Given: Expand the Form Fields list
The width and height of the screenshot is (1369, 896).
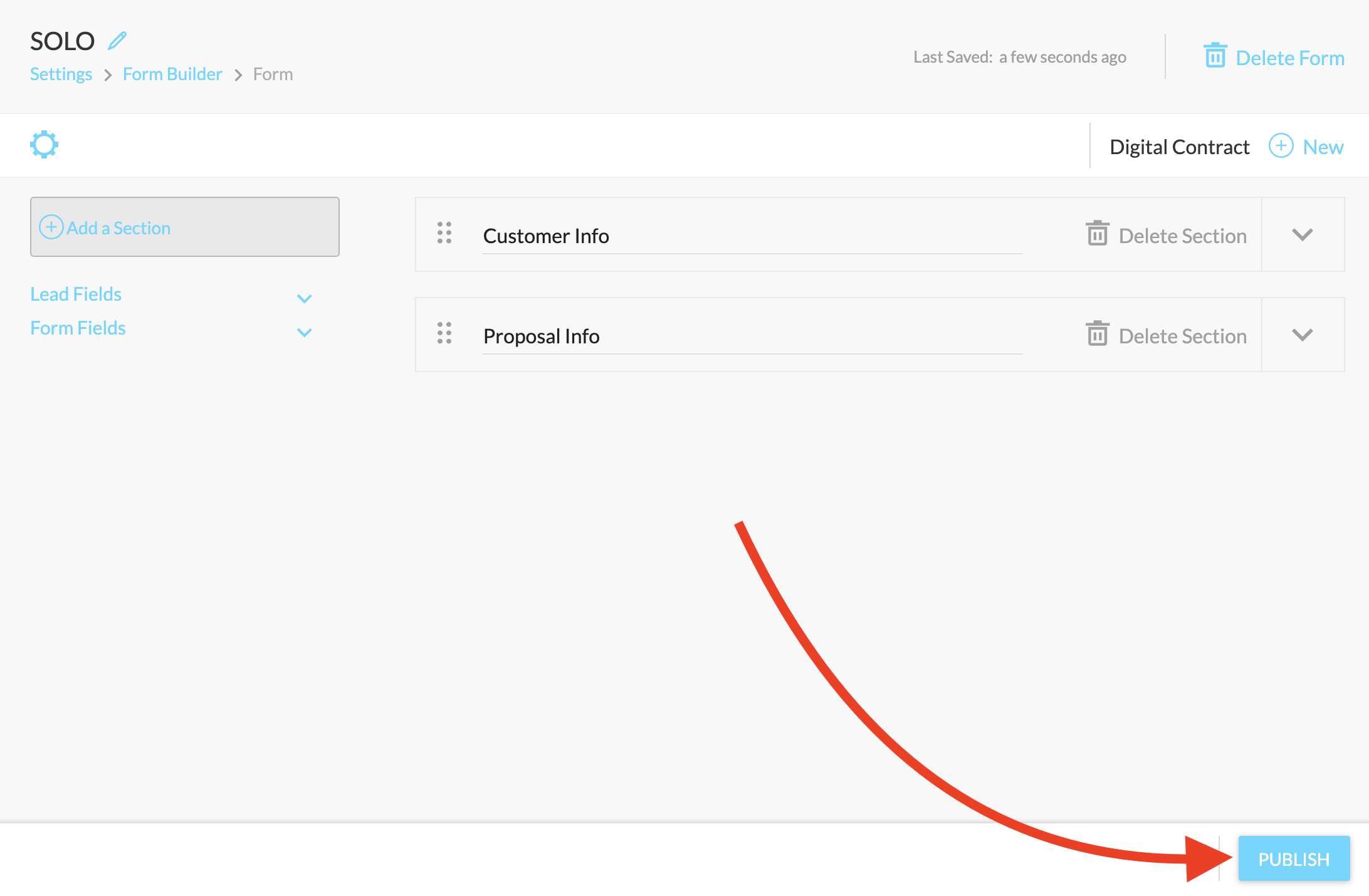Looking at the screenshot, I should pyautogui.click(x=305, y=332).
